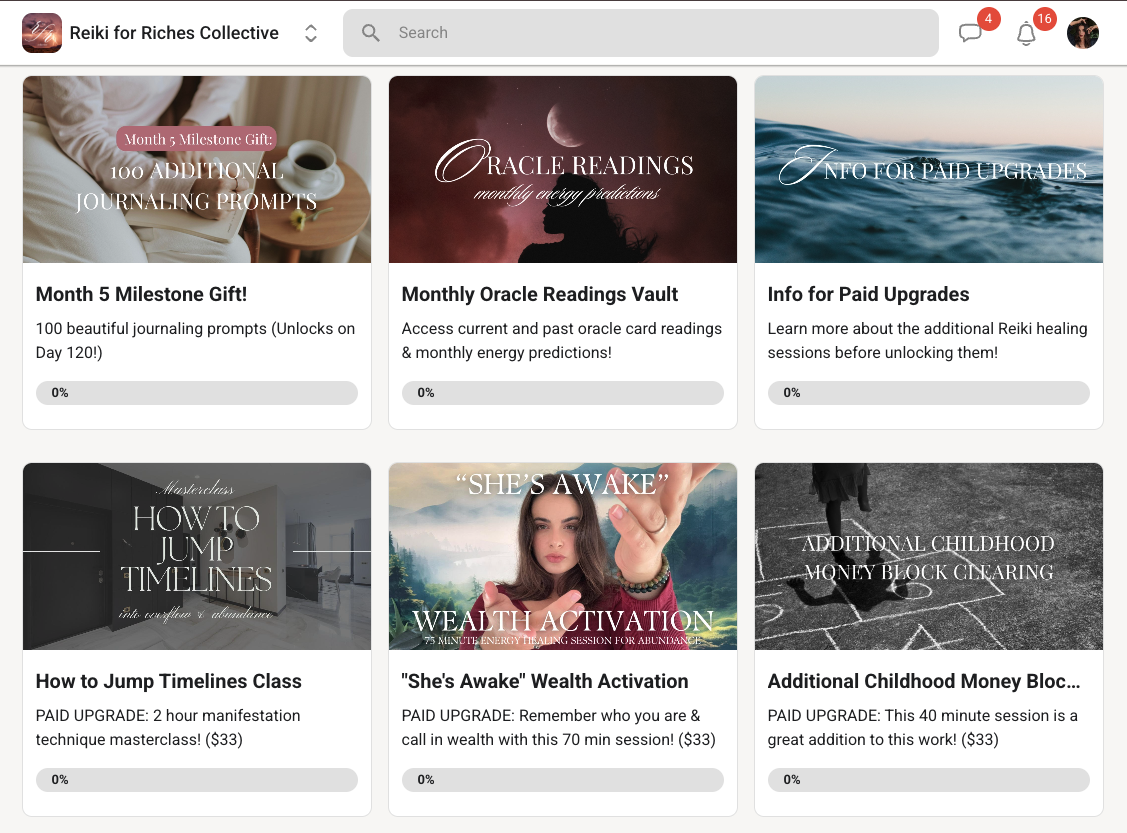Click the search magnifier icon

coord(371,32)
